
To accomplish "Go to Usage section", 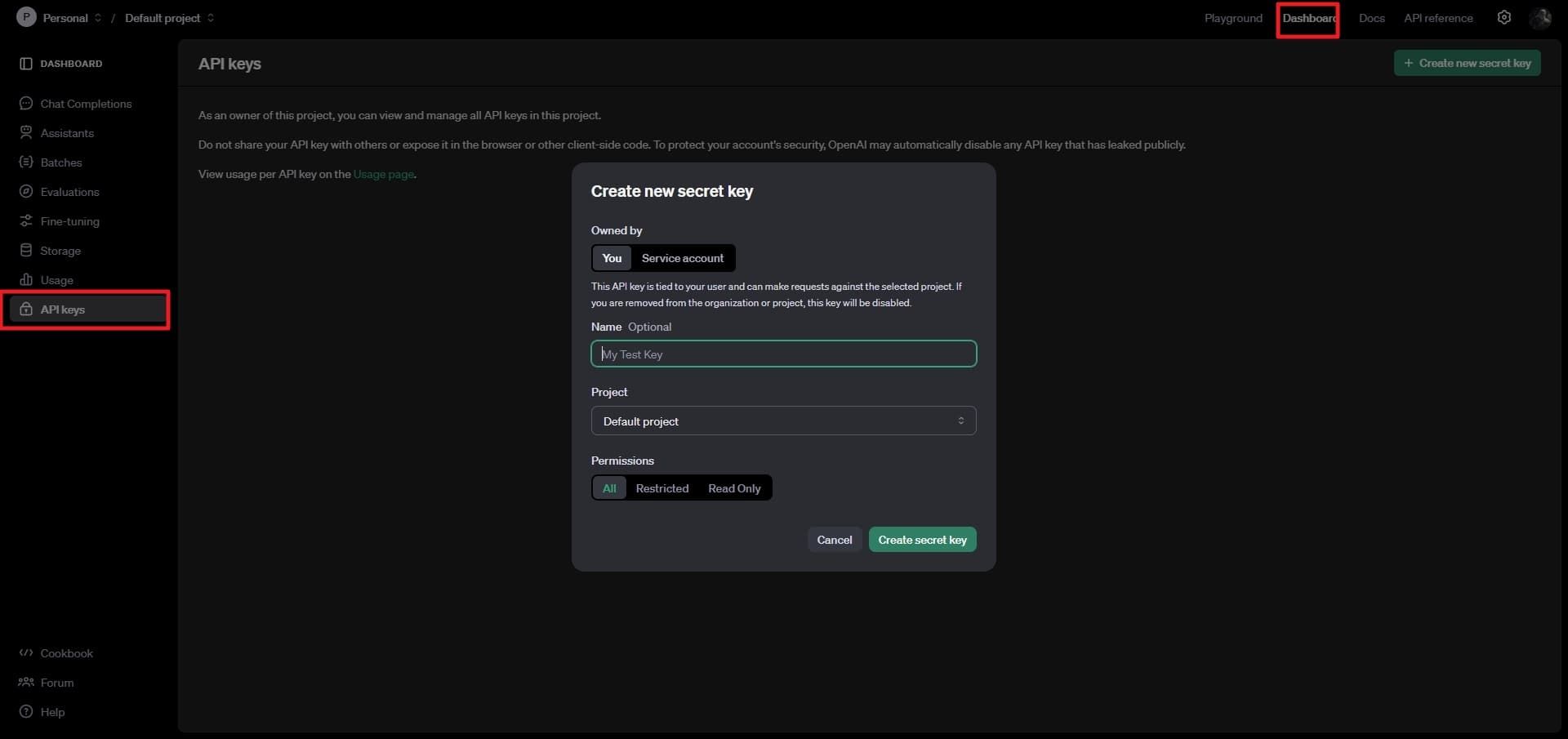I will tap(57, 280).
